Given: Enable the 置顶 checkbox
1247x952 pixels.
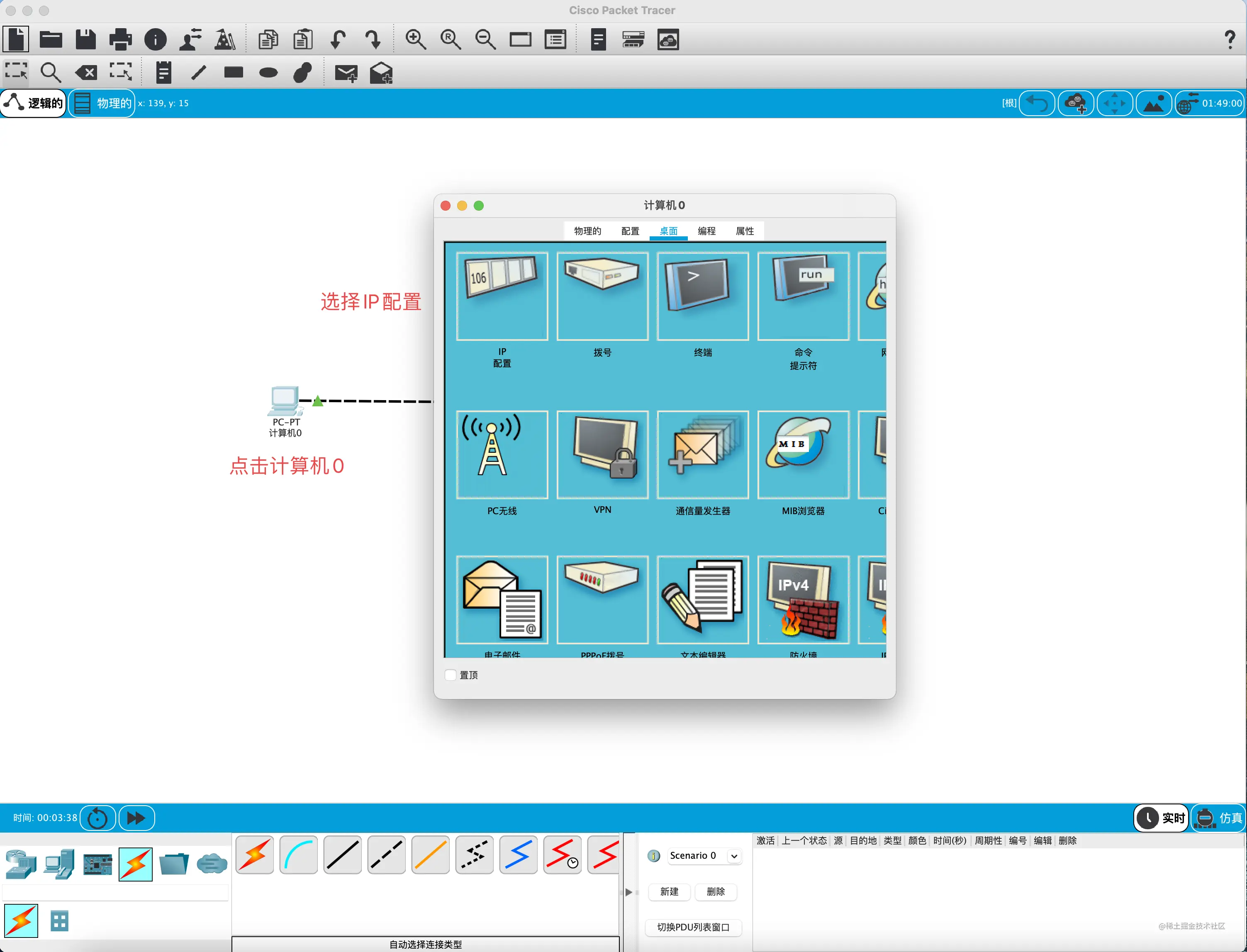Looking at the screenshot, I should click(x=451, y=675).
